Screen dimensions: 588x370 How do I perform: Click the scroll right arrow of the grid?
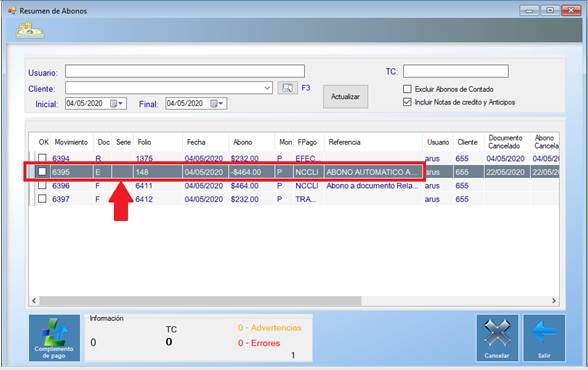(x=554, y=301)
